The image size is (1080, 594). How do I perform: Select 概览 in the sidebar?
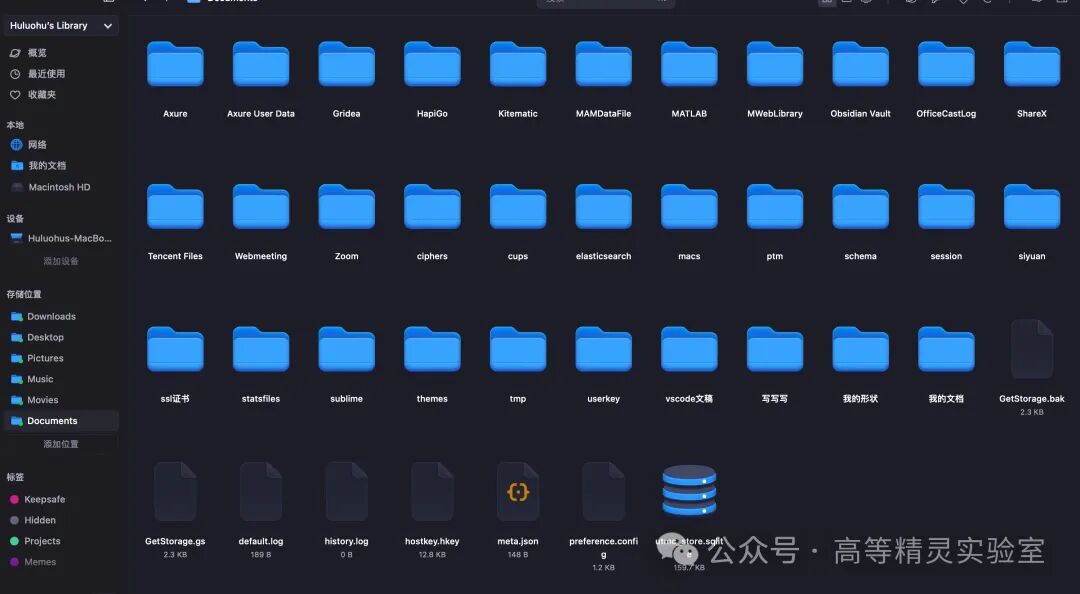pyautogui.click(x=28, y=53)
